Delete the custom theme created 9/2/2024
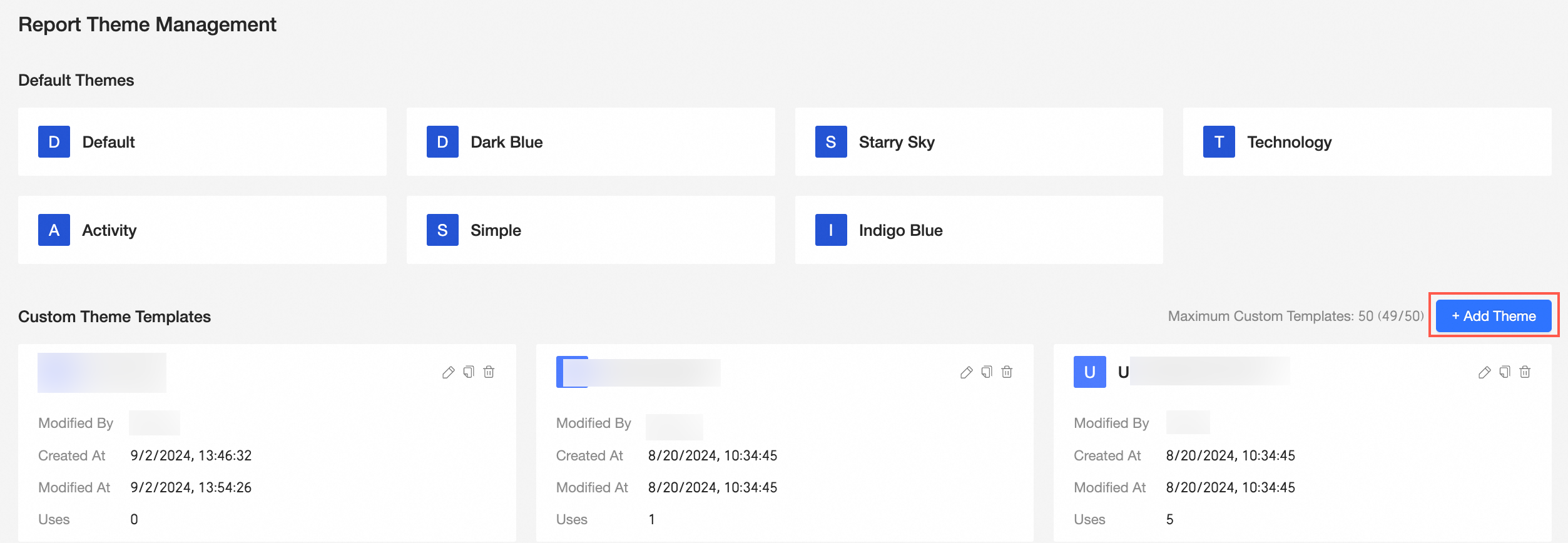 [489, 372]
